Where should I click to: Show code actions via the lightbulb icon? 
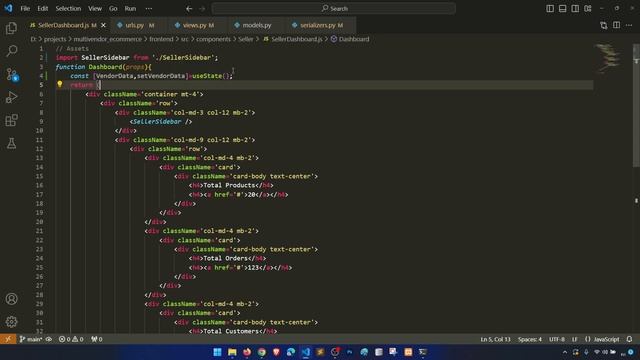60,84
